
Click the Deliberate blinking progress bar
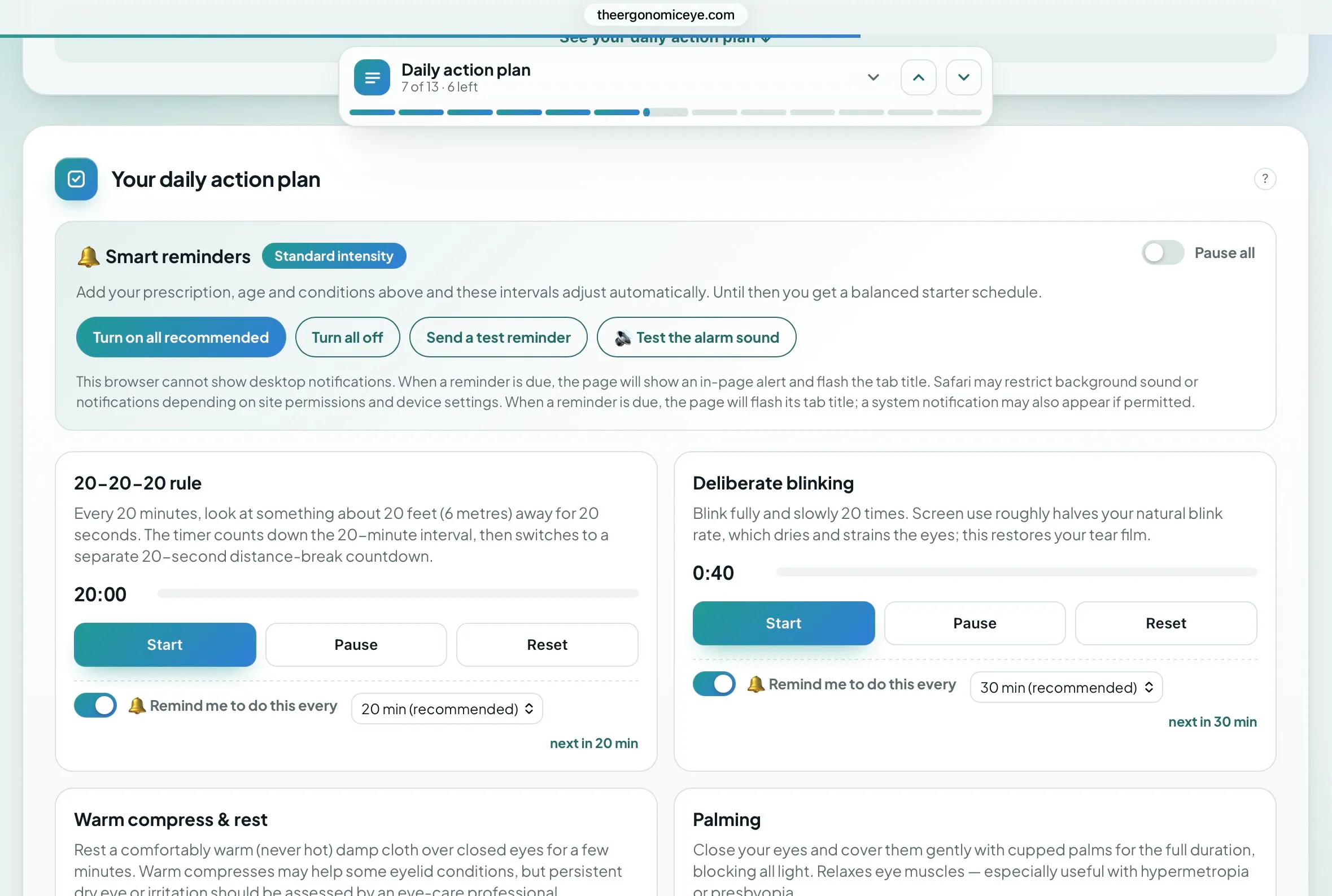1016,572
